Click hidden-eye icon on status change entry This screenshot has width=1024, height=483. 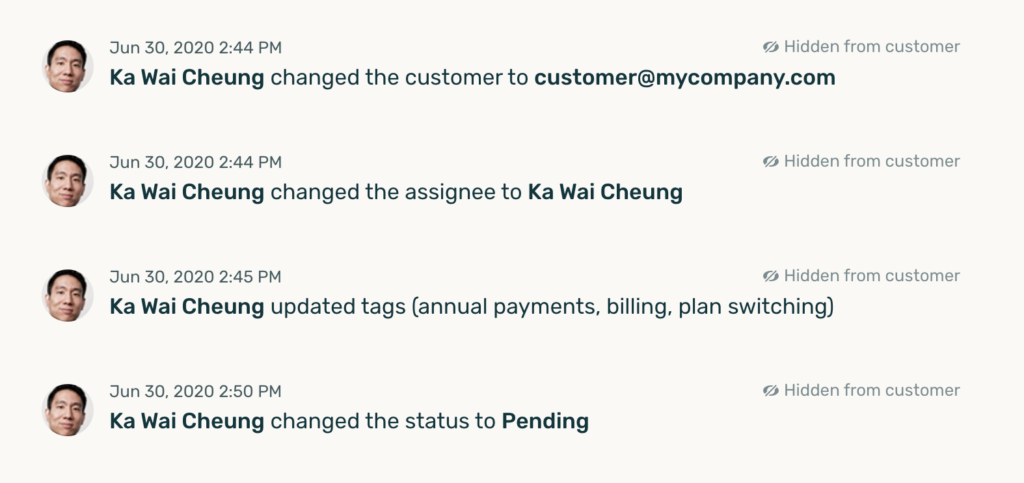point(770,390)
